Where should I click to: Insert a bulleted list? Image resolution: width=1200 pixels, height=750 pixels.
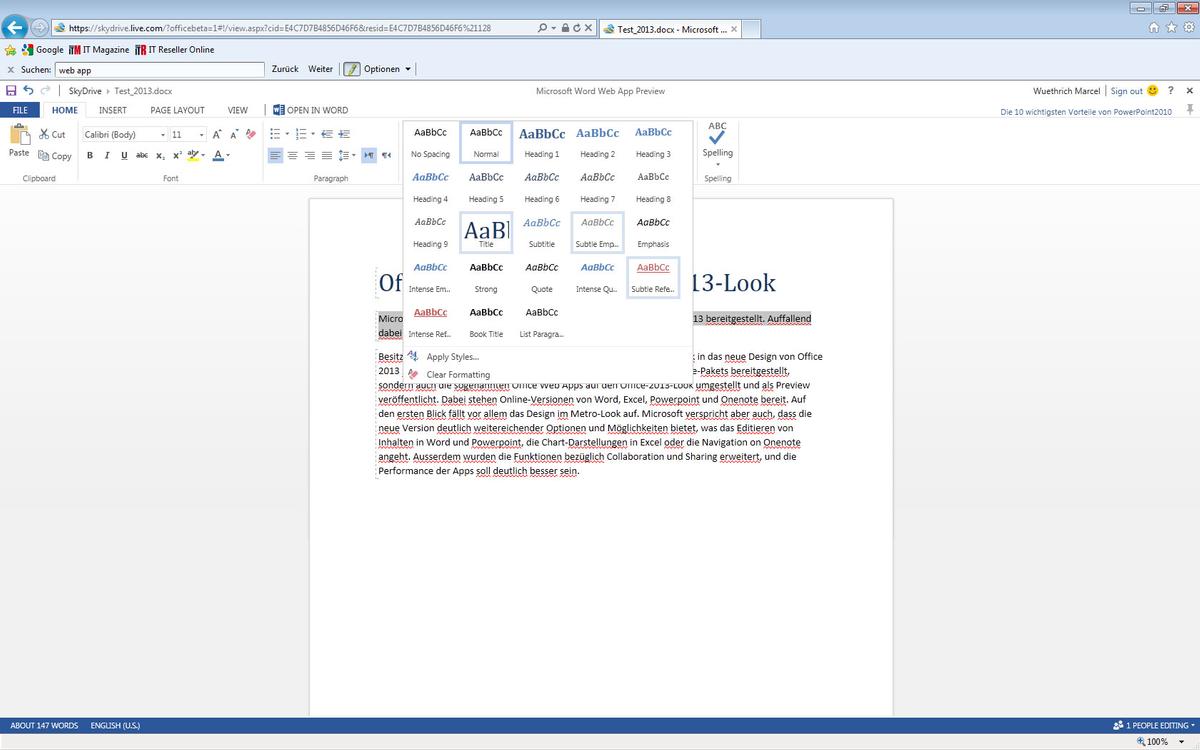(x=275, y=134)
